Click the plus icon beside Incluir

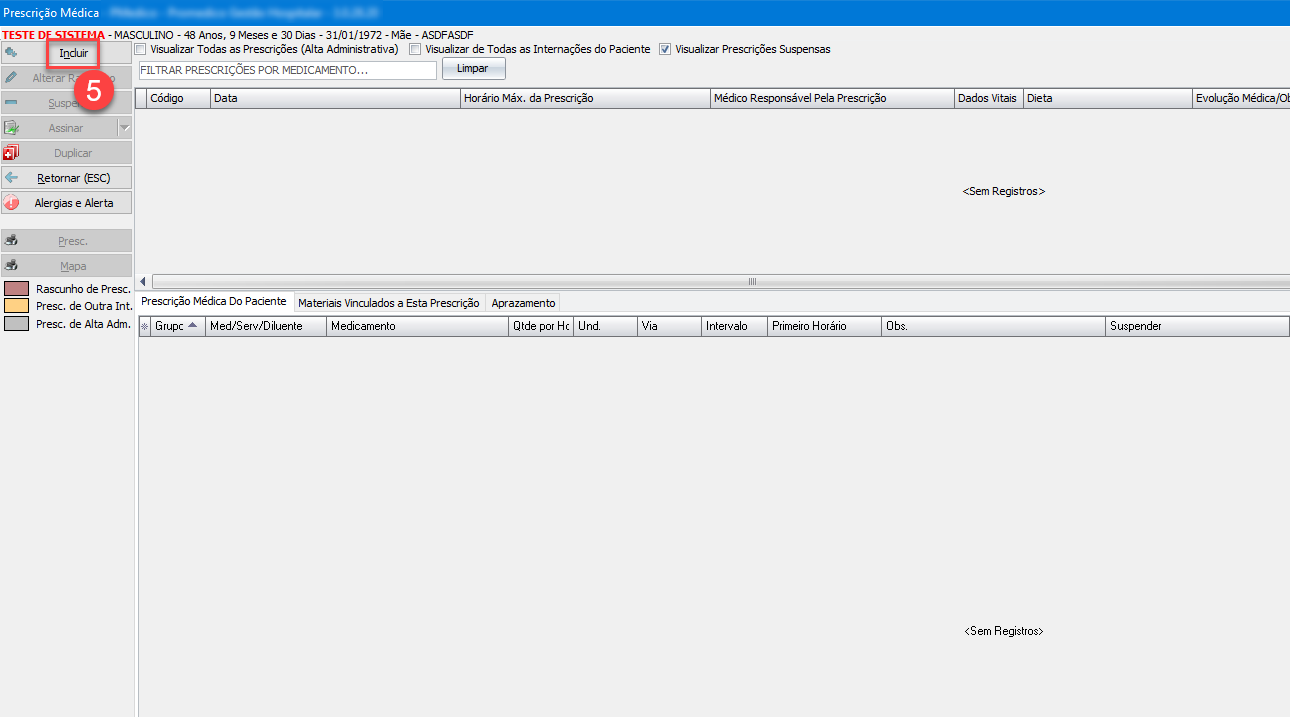tap(11, 52)
